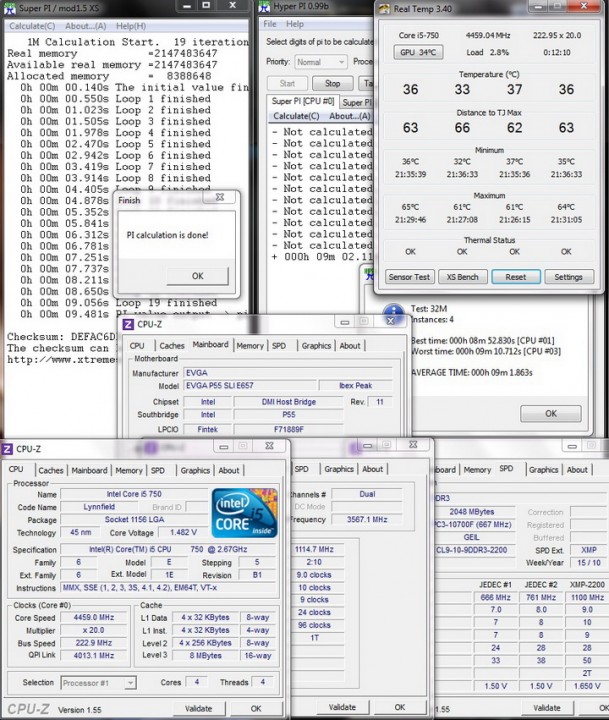This screenshot has width=609, height=720.
Task: Click Validate in bottom-left CPU-Z window
Action: [198, 709]
